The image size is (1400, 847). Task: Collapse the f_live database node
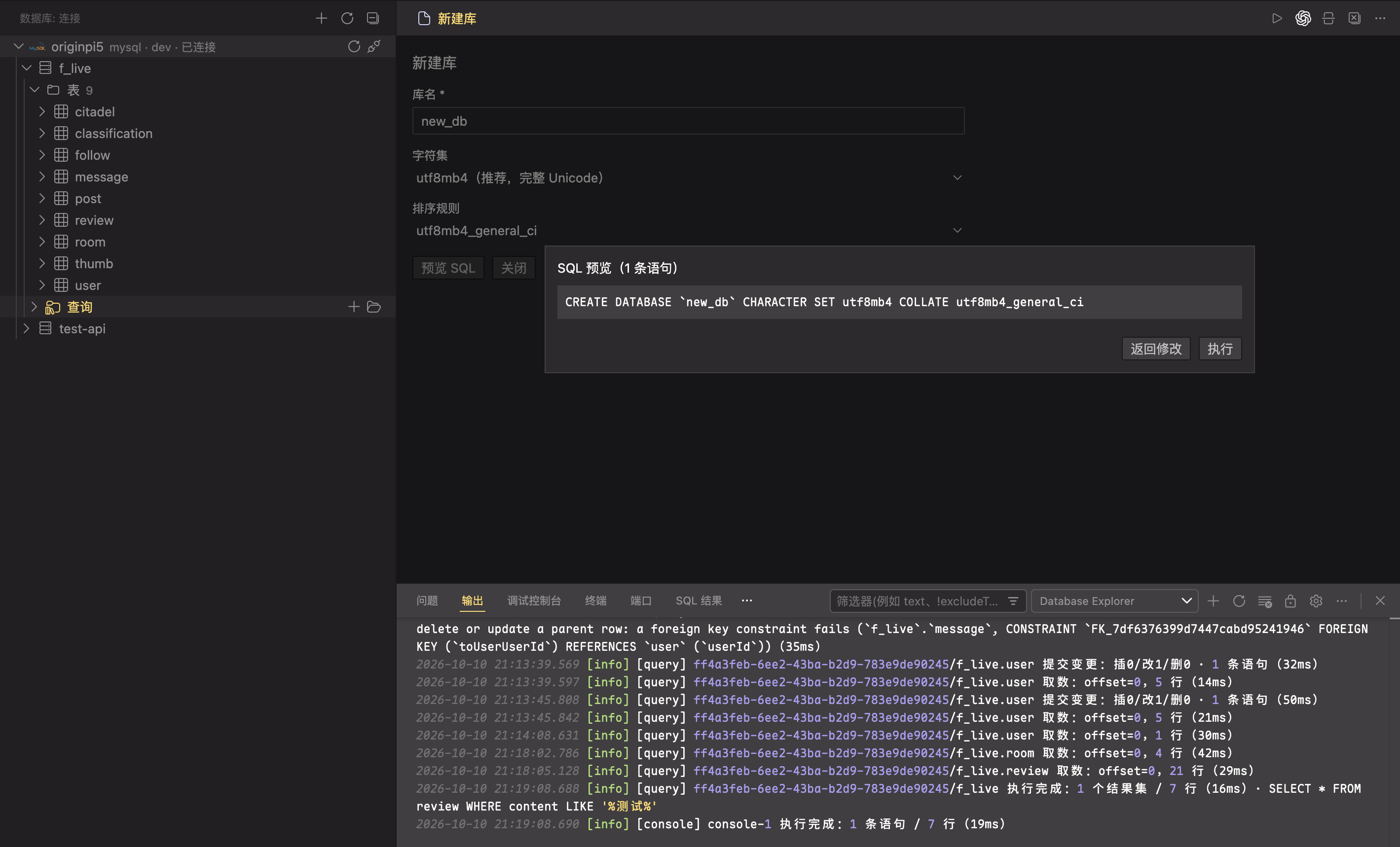point(27,68)
